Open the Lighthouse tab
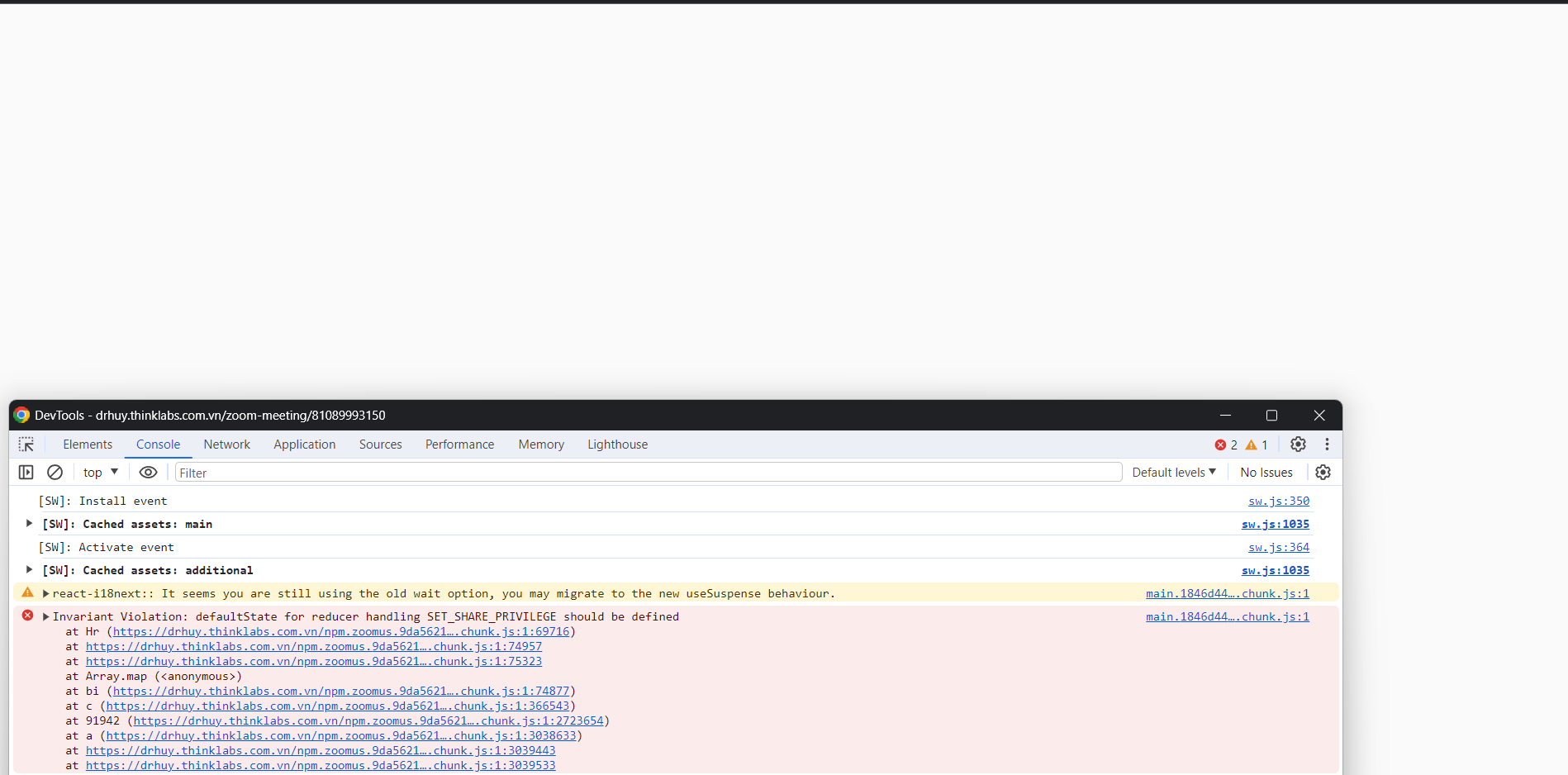Screen dimensions: 1568x775 618,445
